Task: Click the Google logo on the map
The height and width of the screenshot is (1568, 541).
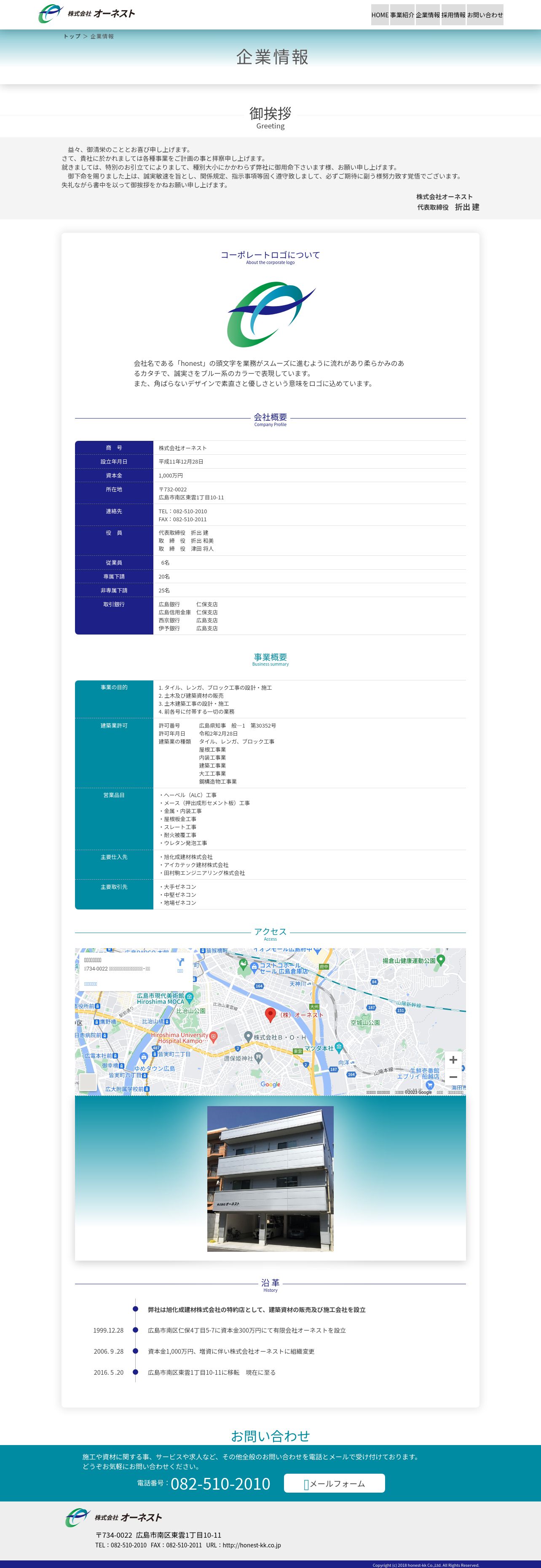Action: tap(270, 1084)
